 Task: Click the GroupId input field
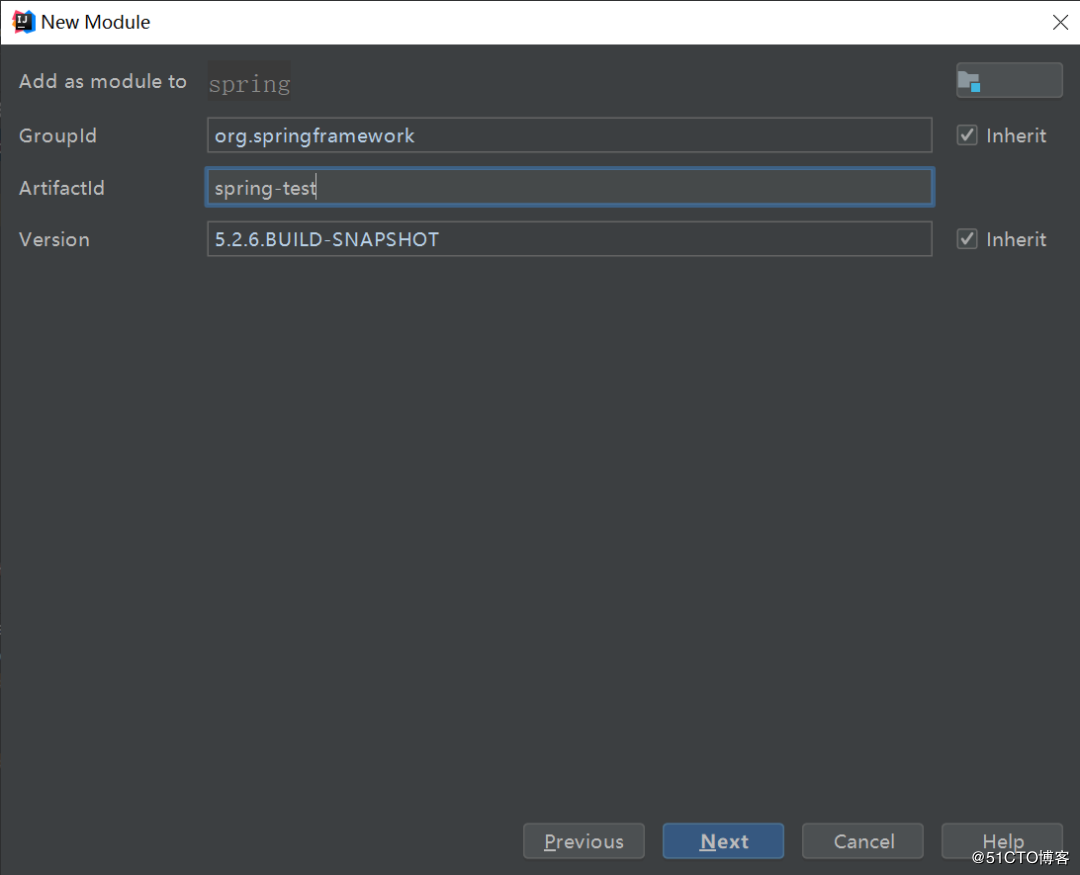pos(570,135)
